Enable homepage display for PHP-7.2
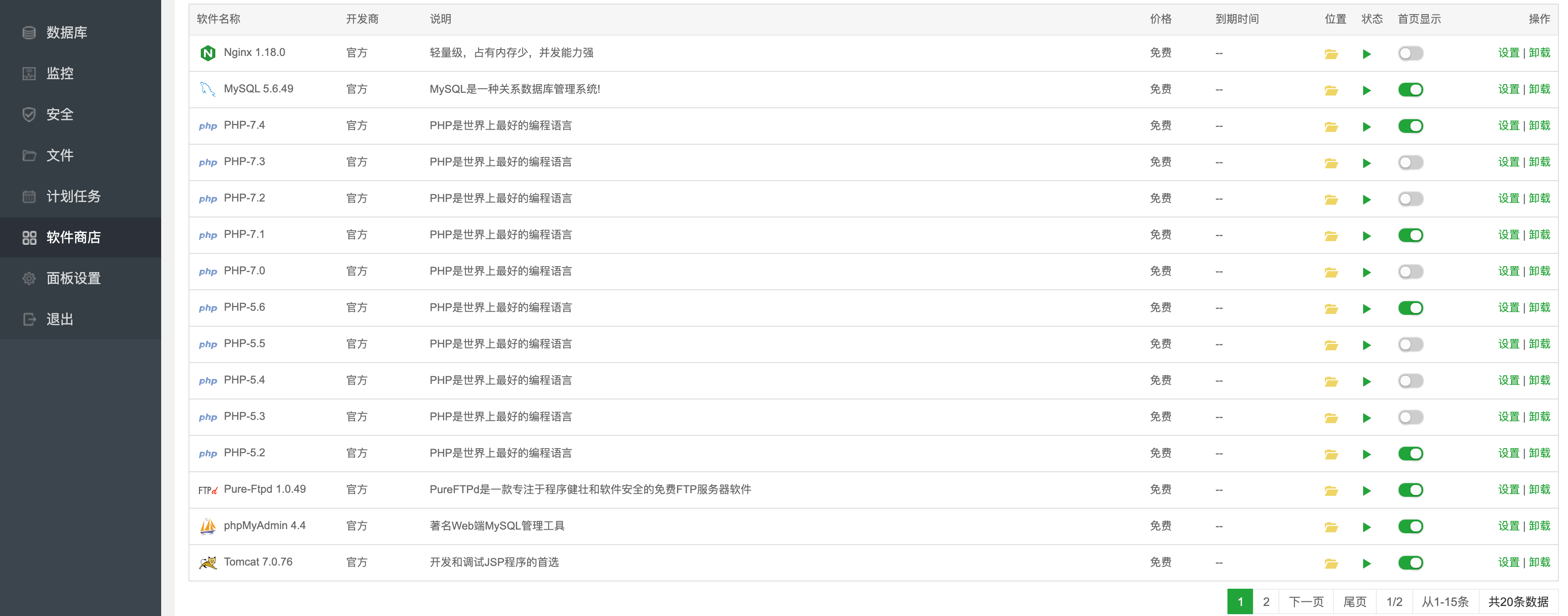Image resolution: width=1568 pixels, height=616 pixels. pos(1410,199)
